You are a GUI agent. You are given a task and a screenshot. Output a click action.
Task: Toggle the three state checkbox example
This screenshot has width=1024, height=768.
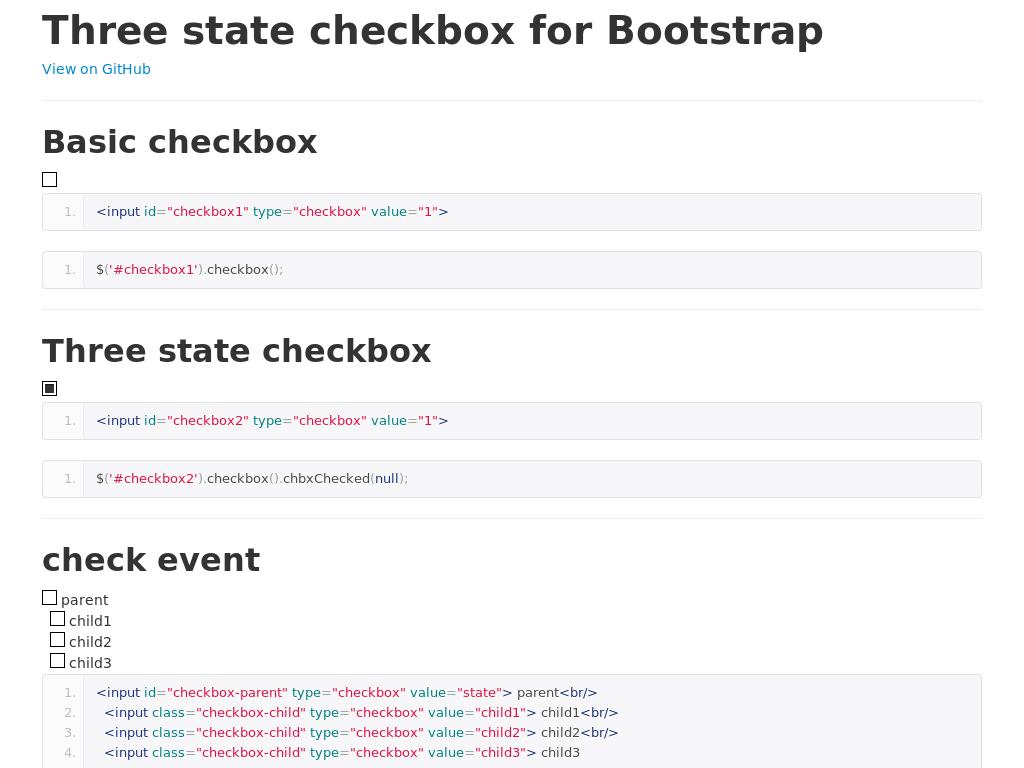coord(50,389)
